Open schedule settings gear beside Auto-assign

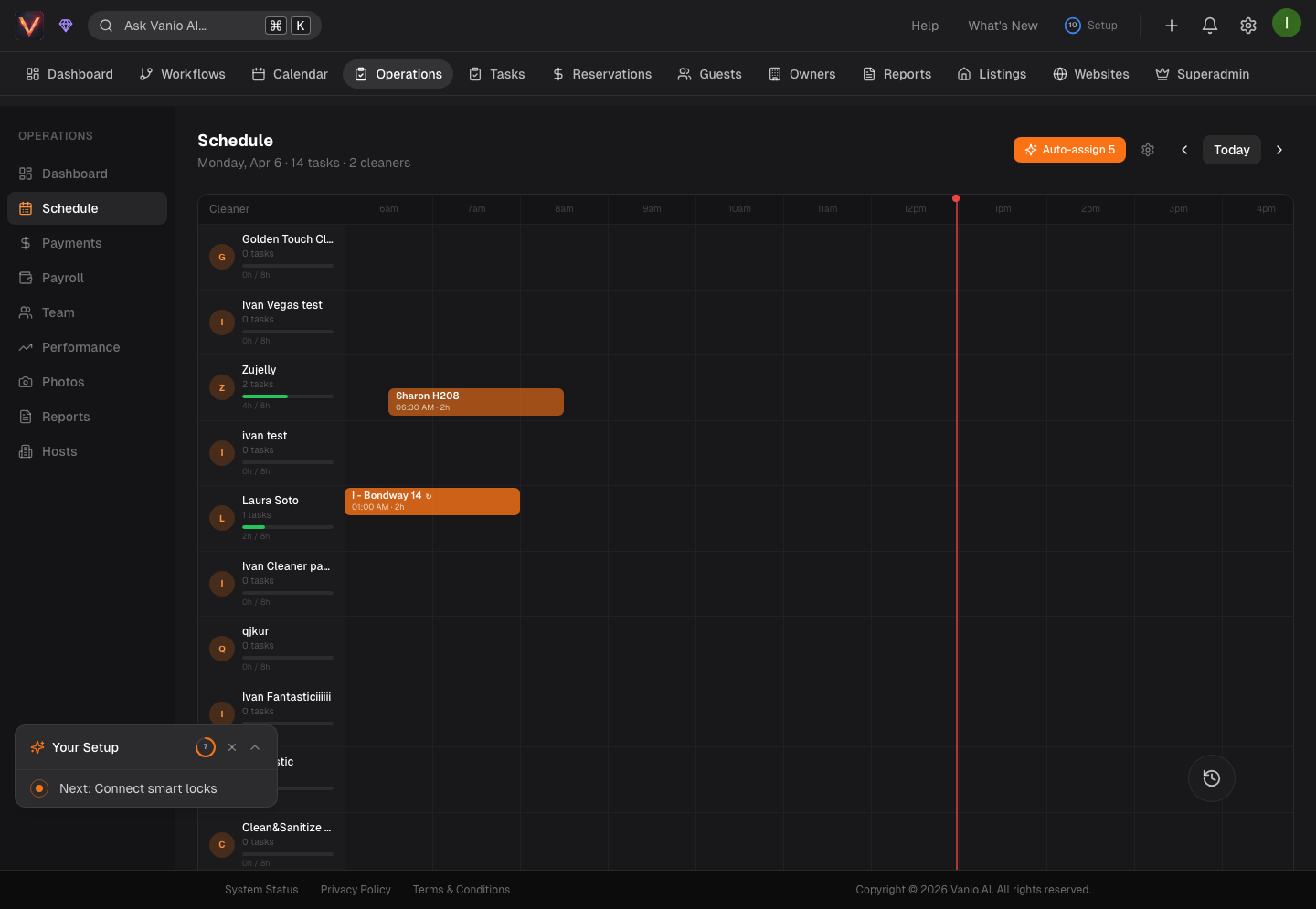click(1148, 150)
